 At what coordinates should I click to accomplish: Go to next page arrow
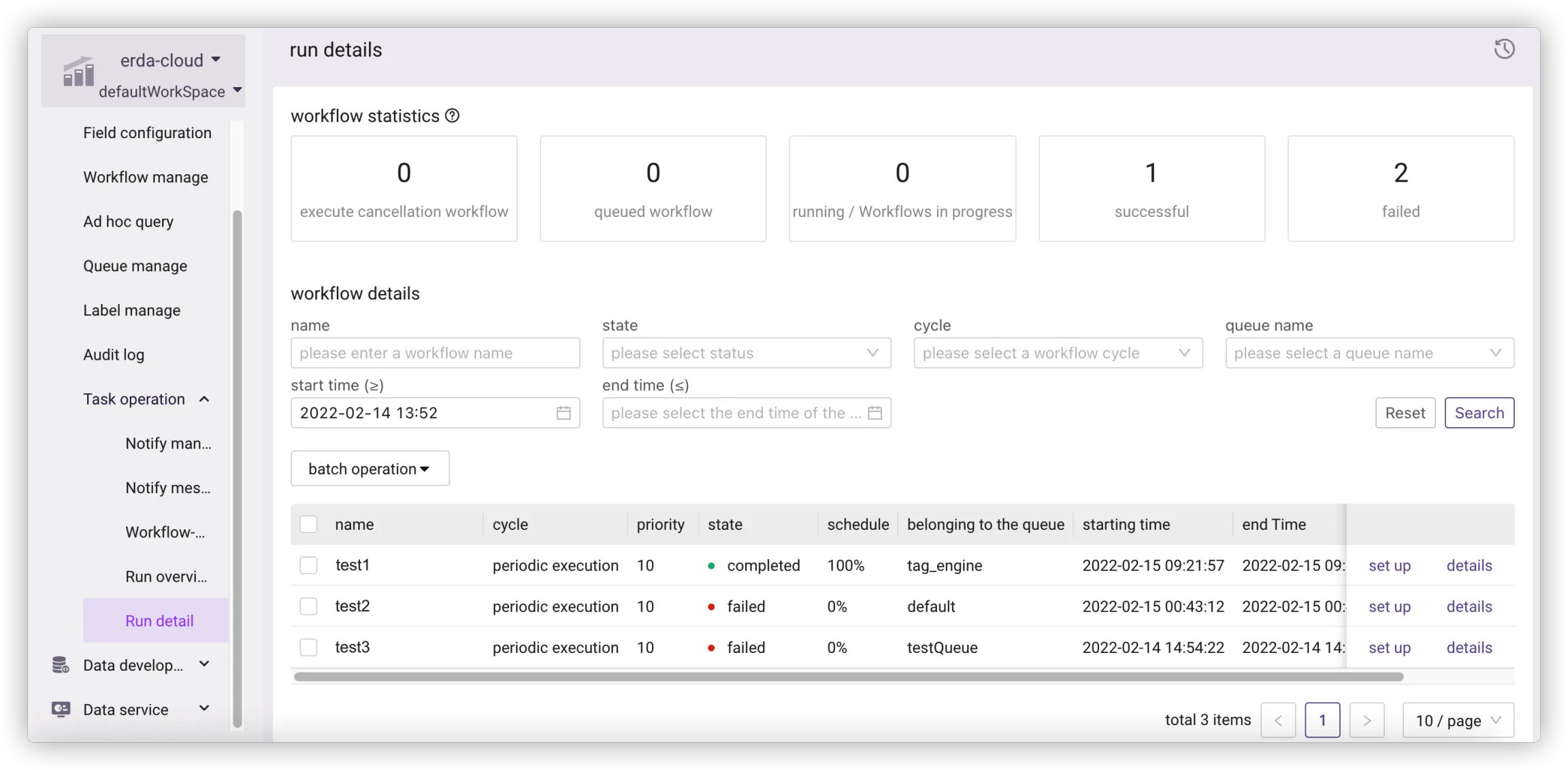pos(1367,720)
